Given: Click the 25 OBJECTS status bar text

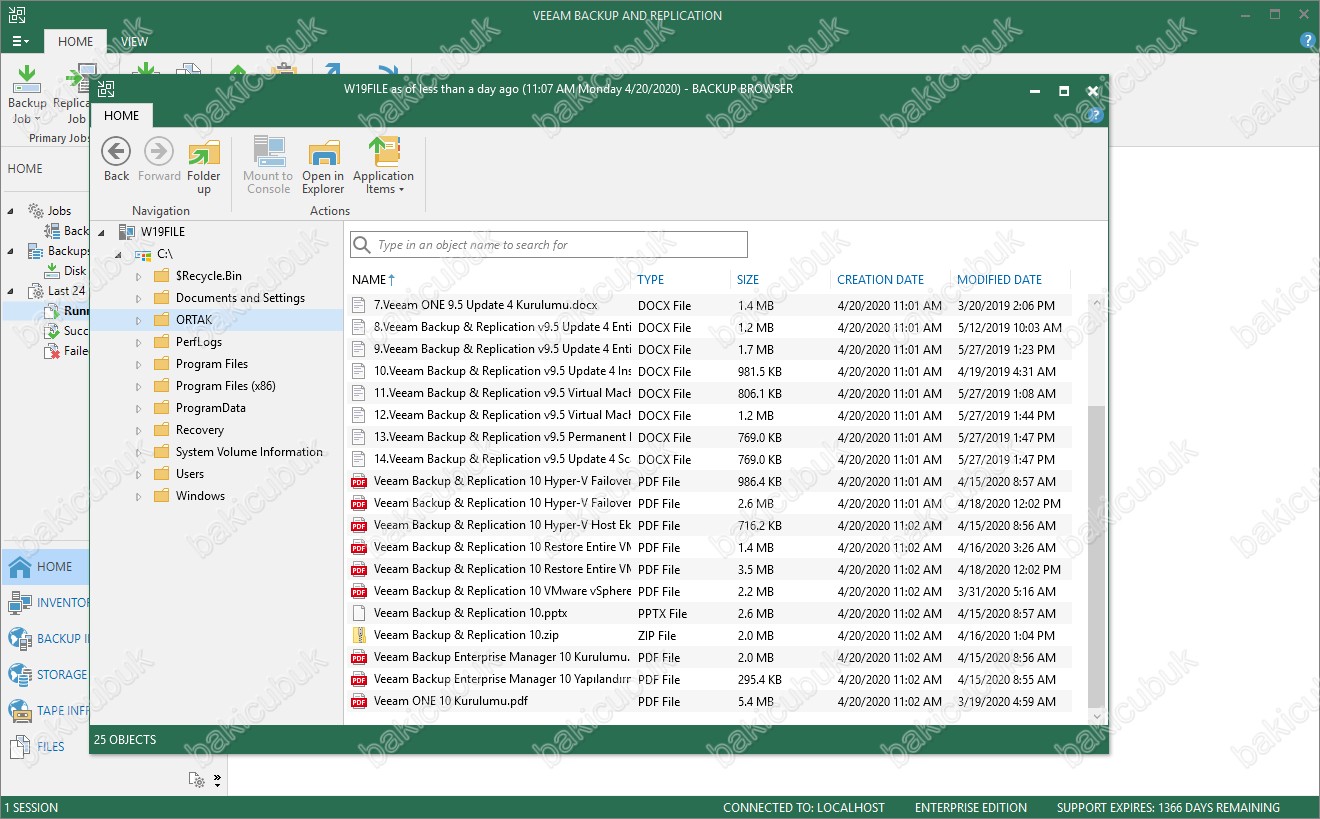Looking at the screenshot, I should pyautogui.click(x=125, y=740).
